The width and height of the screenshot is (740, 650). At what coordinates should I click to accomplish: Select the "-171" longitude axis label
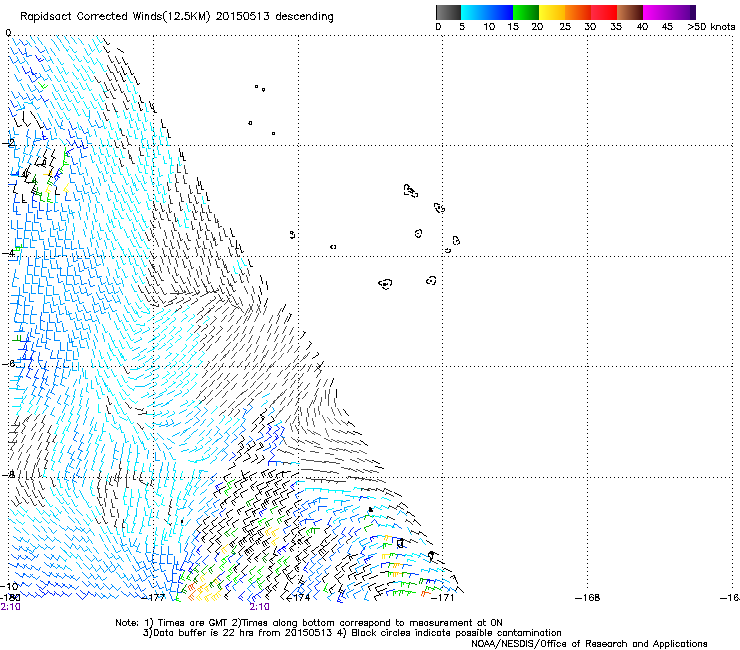tap(443, 598)
